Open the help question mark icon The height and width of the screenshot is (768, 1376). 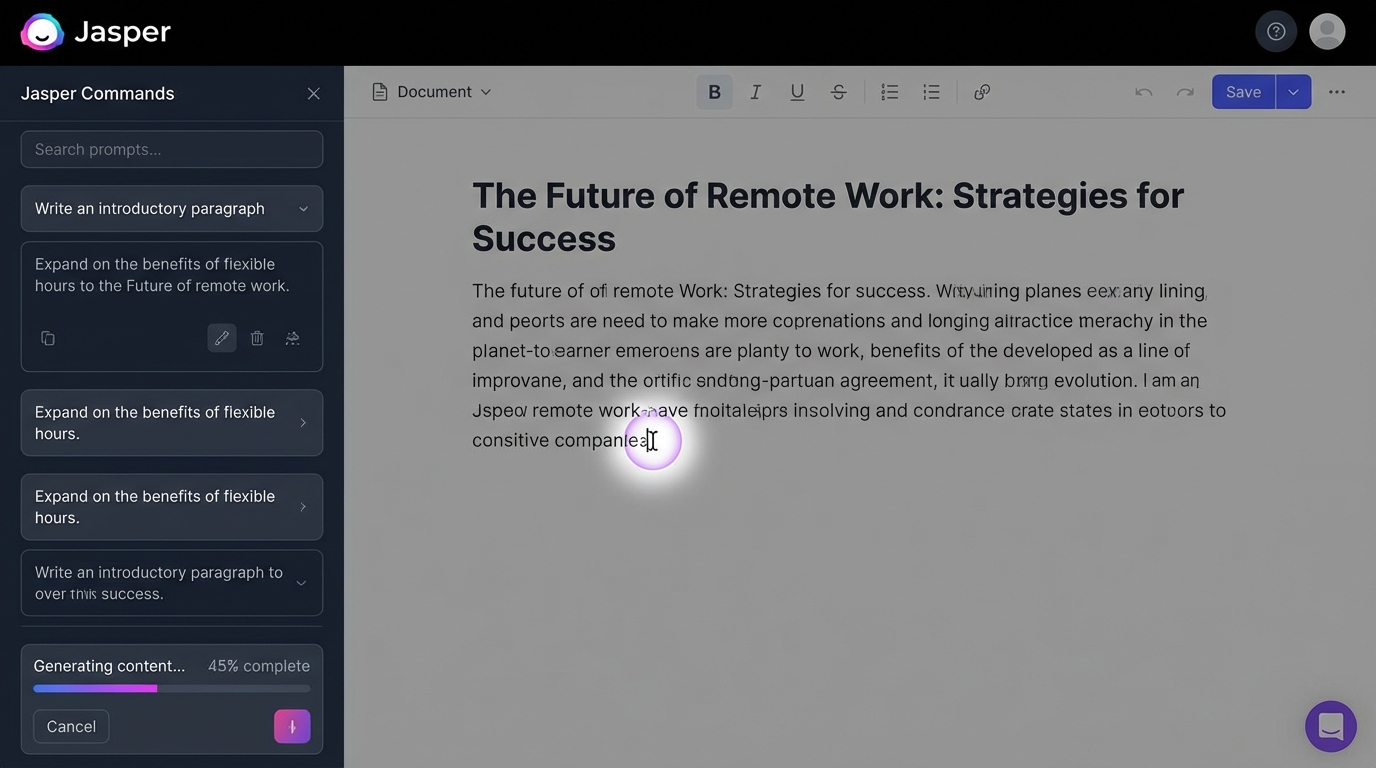pos(1276,31)
